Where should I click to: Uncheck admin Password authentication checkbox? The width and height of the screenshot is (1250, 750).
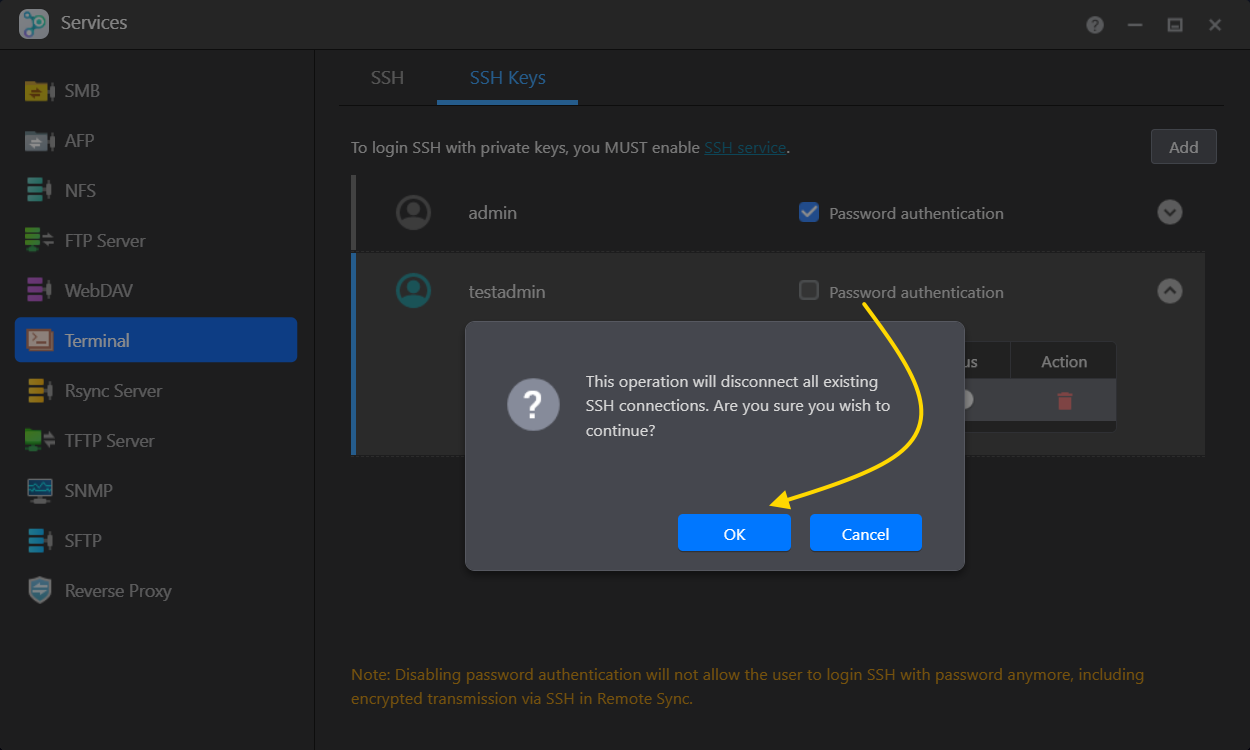click(x=809, y=212)
